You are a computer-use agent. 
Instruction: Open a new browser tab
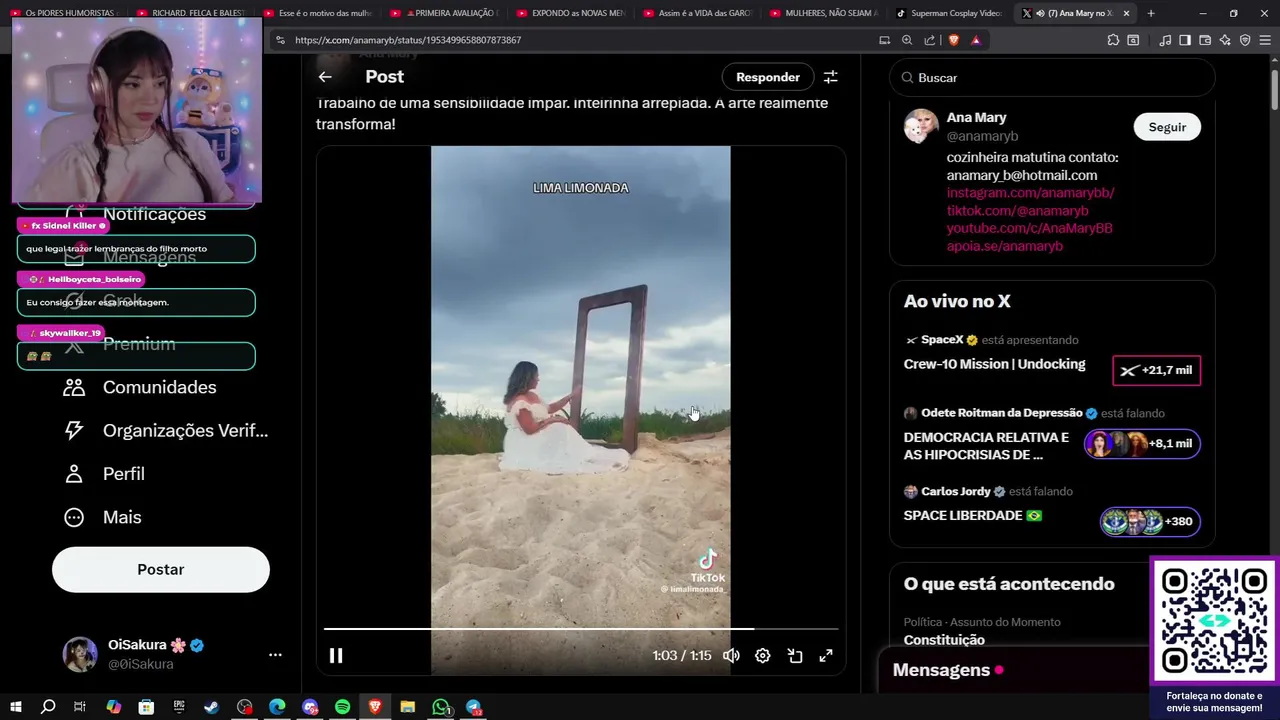[1151, 13]
